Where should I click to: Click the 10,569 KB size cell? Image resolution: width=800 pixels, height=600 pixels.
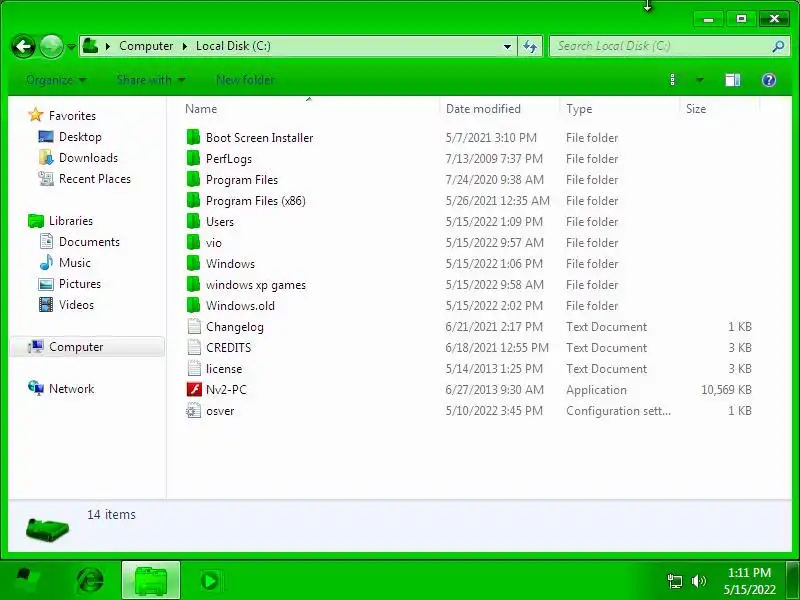coord(726,390)
